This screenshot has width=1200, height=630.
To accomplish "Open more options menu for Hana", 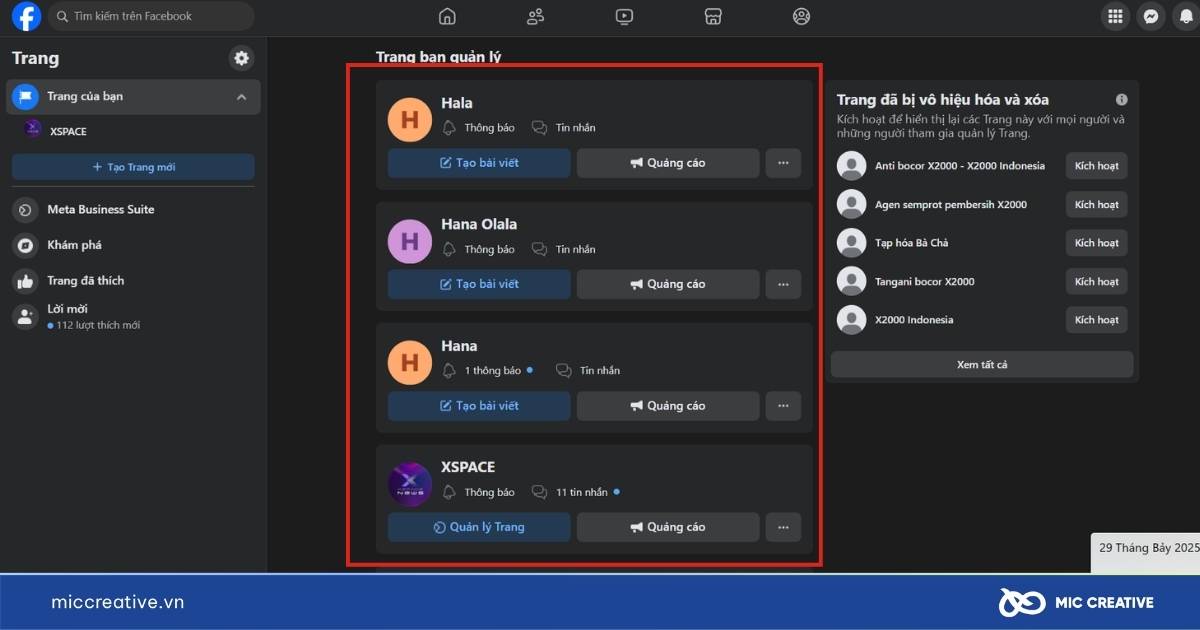I will (783, 406).
